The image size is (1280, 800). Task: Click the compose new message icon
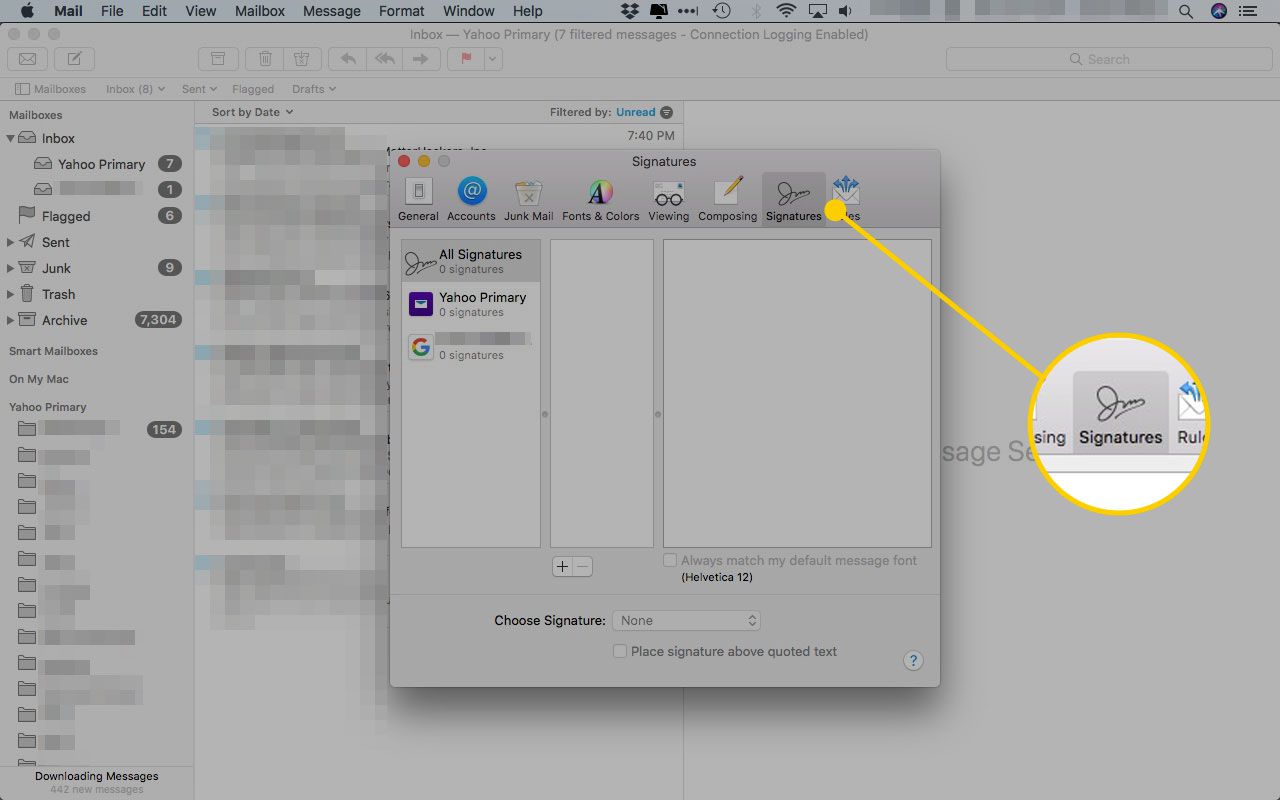75,59
